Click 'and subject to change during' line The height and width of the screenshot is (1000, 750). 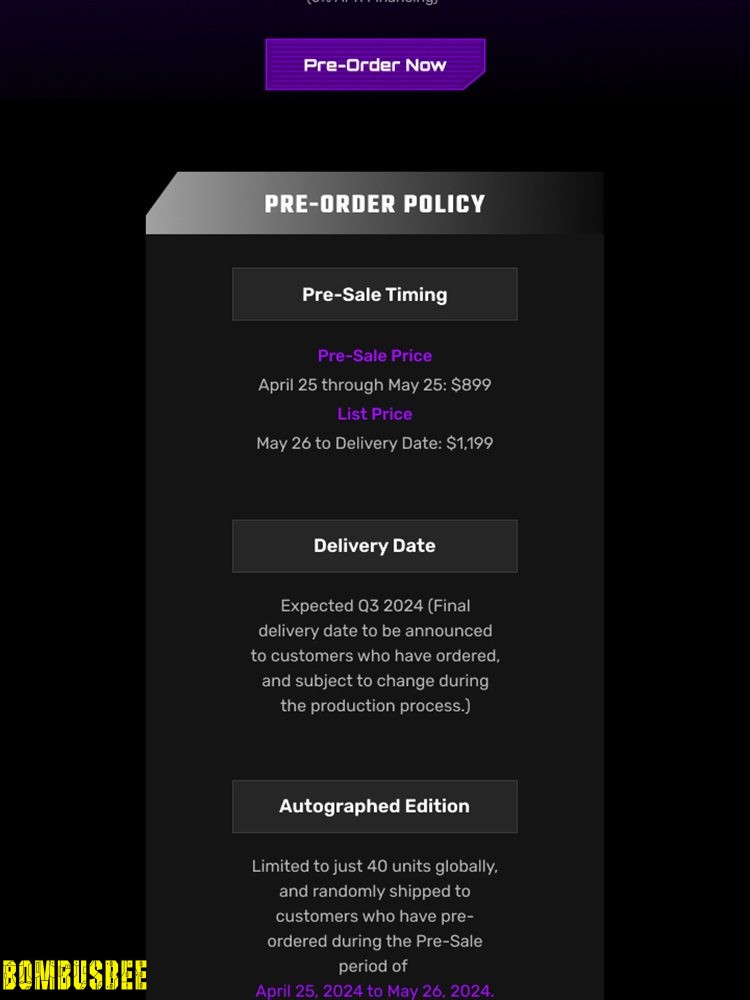click(x=375, y=680)
